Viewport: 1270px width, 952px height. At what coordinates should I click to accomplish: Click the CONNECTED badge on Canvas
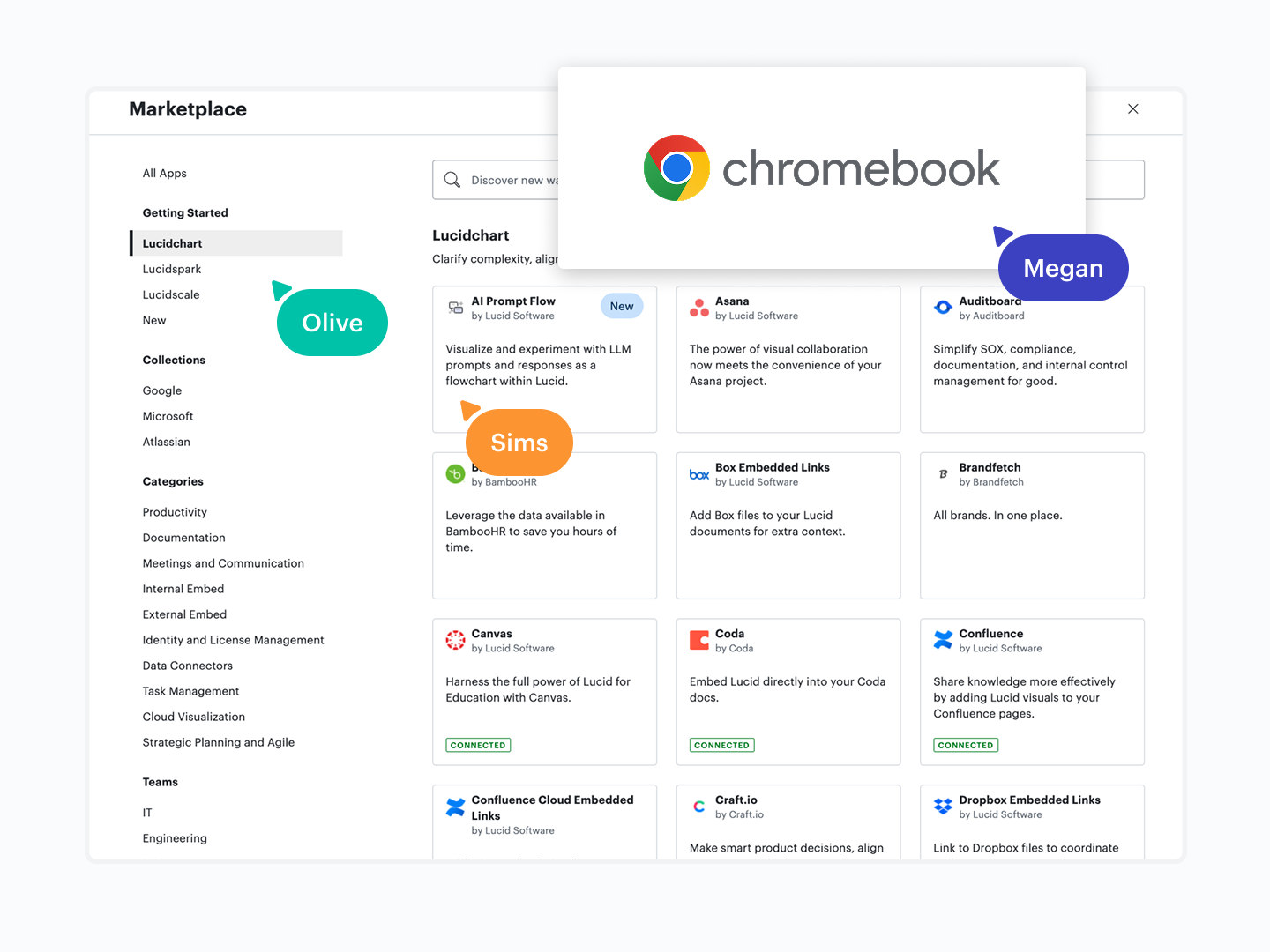point(478,745)
